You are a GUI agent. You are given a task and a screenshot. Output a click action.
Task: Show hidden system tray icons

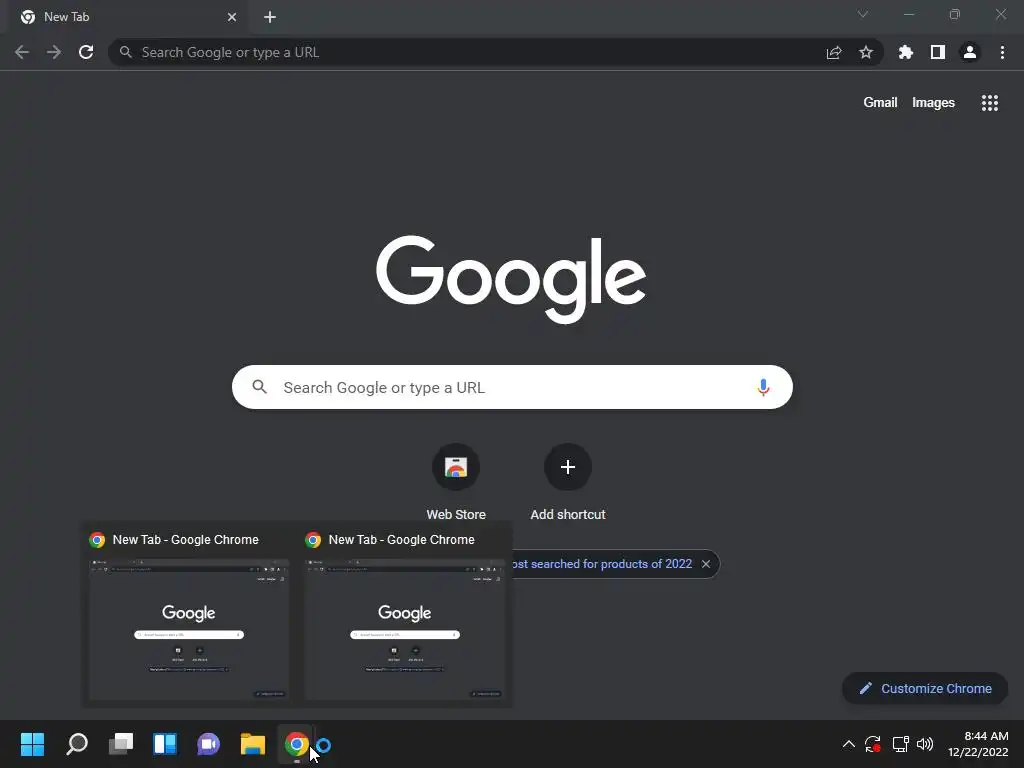848,744
